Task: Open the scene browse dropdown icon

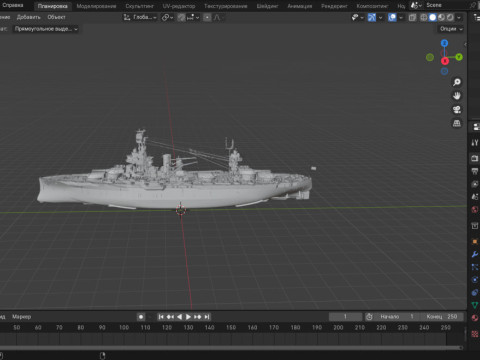Action: (416, 5)
